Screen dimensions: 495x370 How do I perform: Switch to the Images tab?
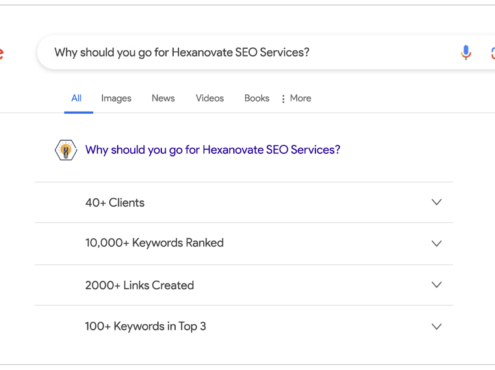(116, 98)
